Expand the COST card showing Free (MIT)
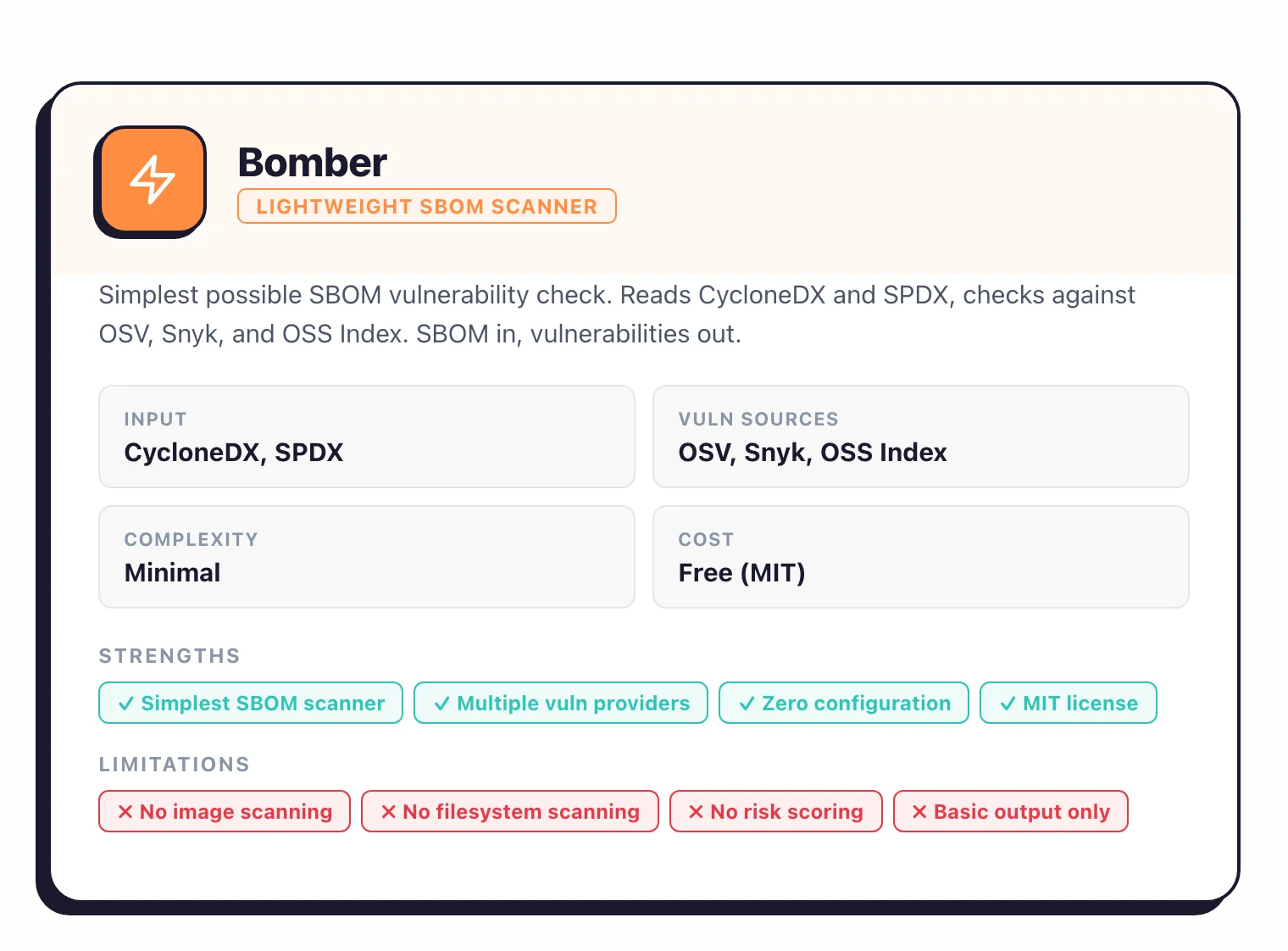The width and height of the screenshot is (1288, 951). [x=921, y=557]
